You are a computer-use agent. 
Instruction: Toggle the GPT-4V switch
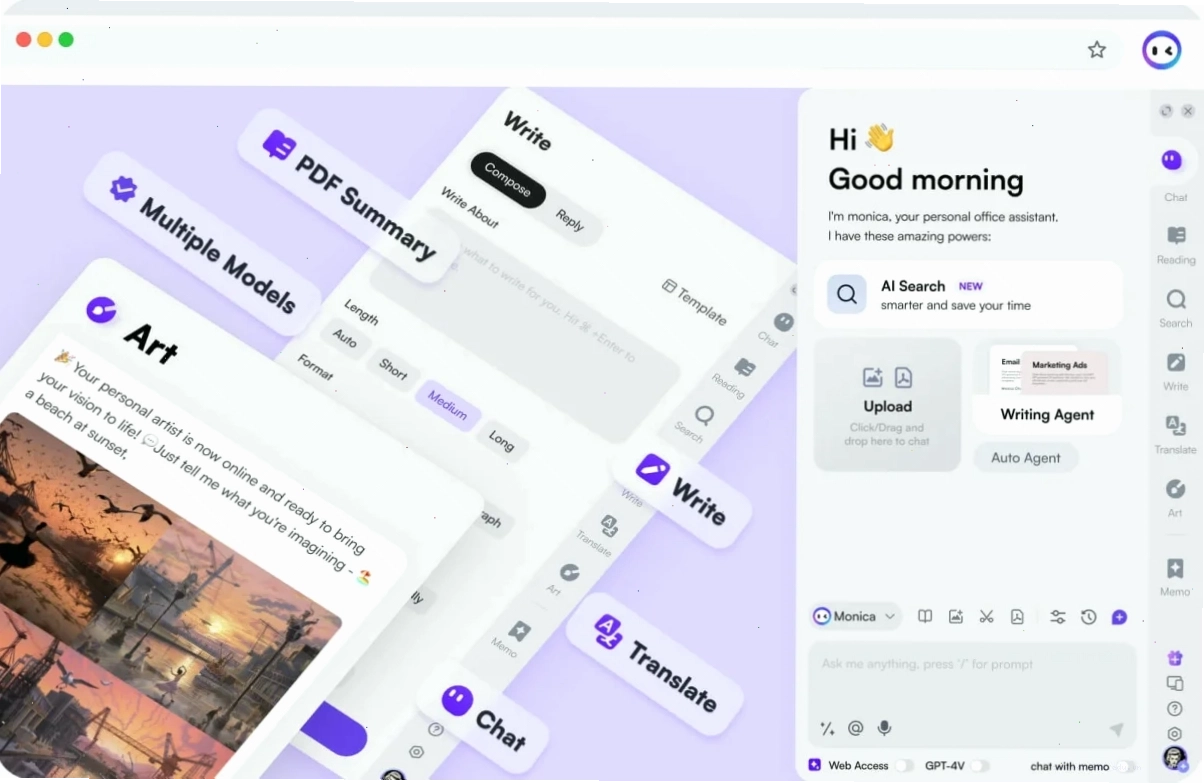979,766
